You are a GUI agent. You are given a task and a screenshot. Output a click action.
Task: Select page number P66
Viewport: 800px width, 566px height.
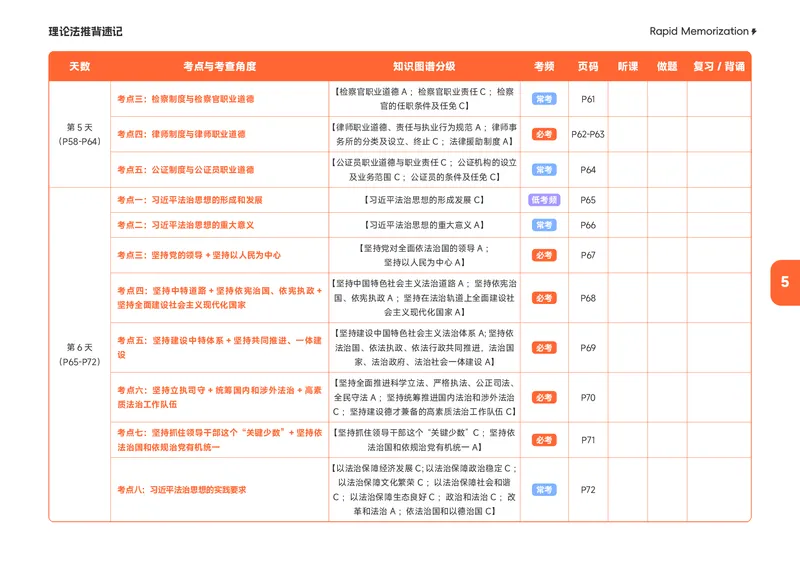click(588, 225)
